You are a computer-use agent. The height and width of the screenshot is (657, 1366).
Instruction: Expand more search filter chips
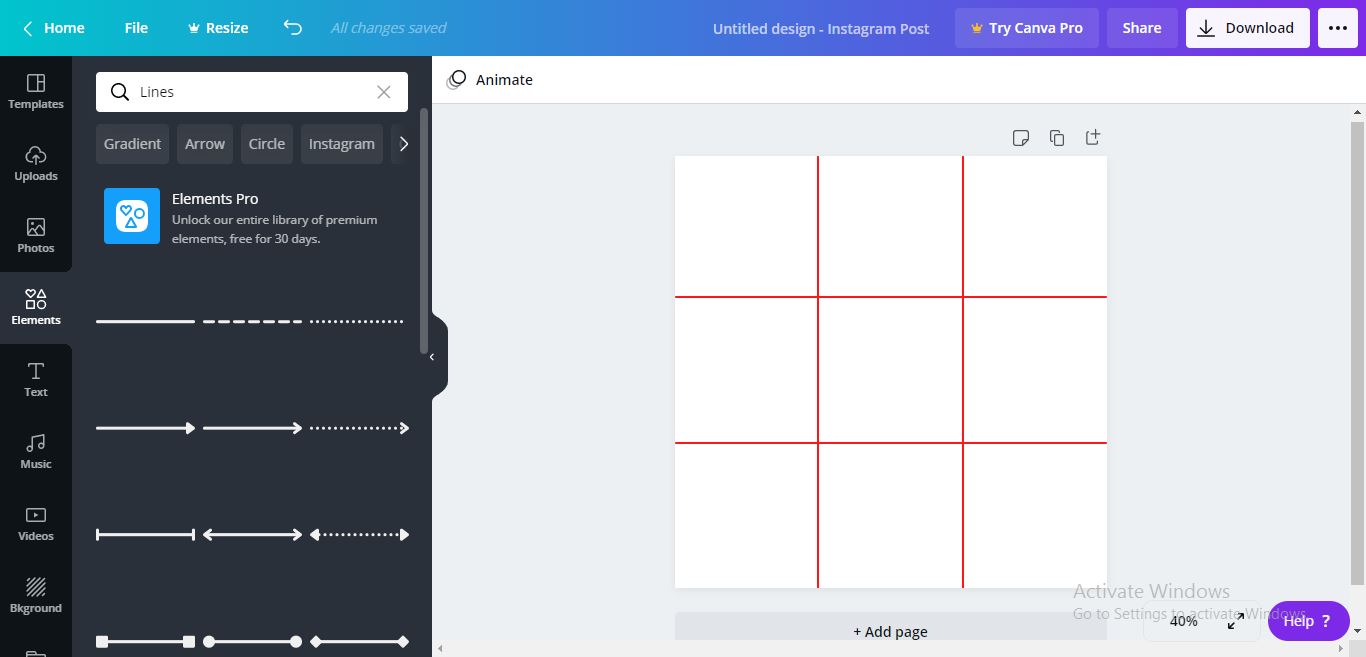point(405,143)
